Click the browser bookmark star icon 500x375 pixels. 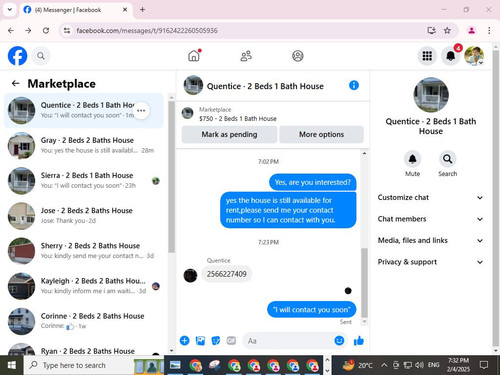tap(447, 31)
